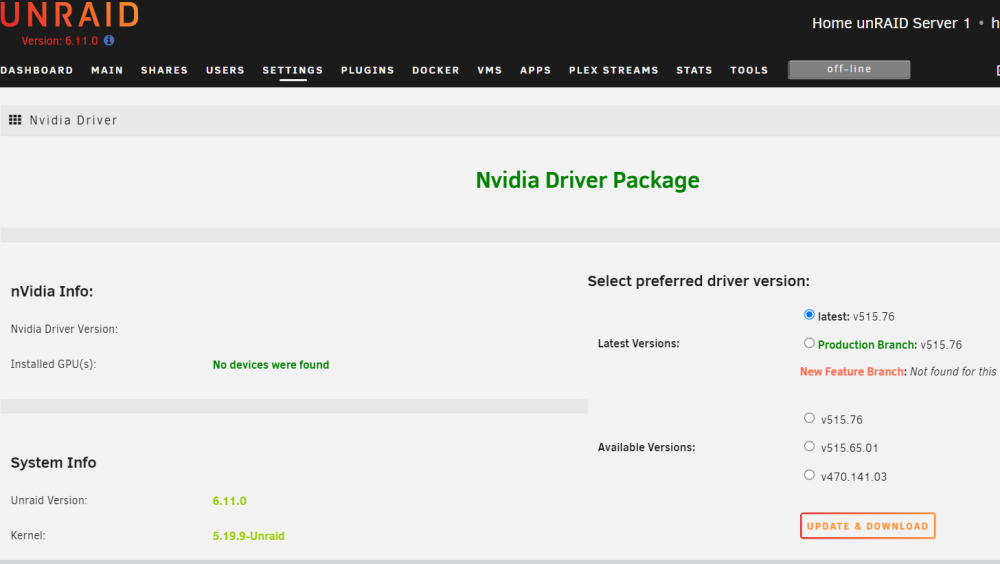
Task: Open the Apps tab
Action: coord(535,70)
